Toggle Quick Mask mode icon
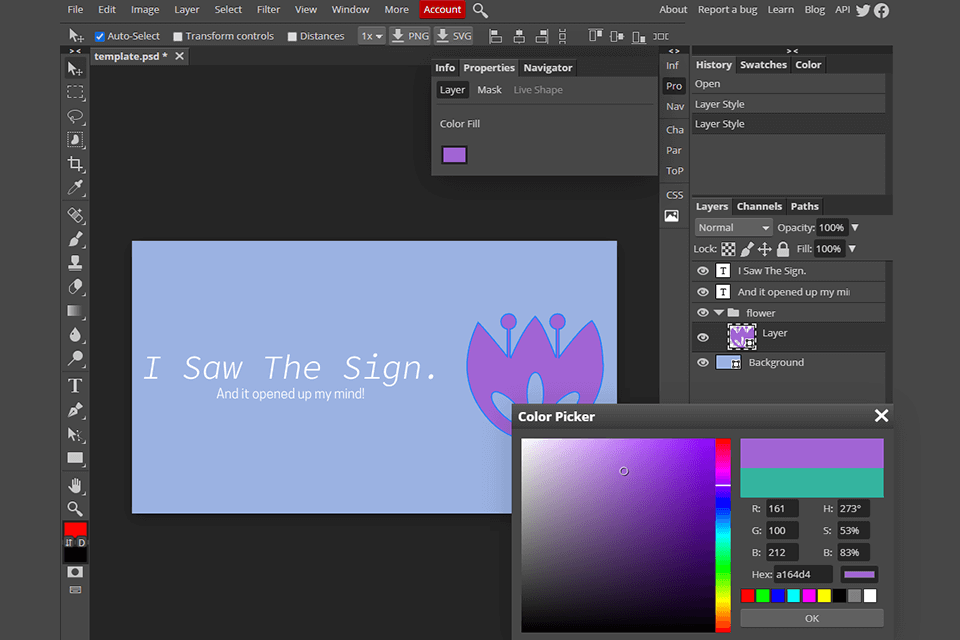This screenshot has height=640, width=960. point(75,571)
